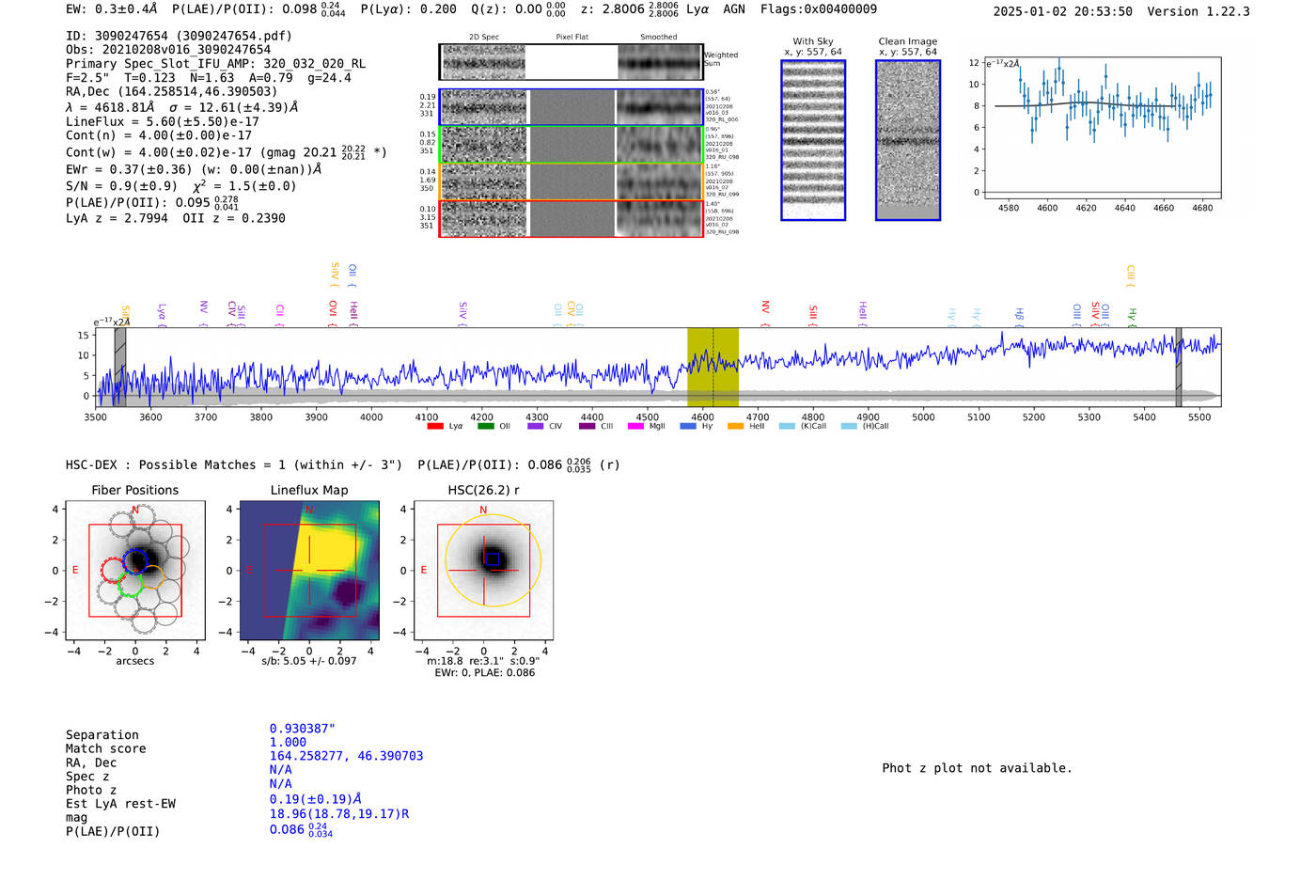
Task: Click the orange HeII legend swatch
Action: click(x=735, y=426)
